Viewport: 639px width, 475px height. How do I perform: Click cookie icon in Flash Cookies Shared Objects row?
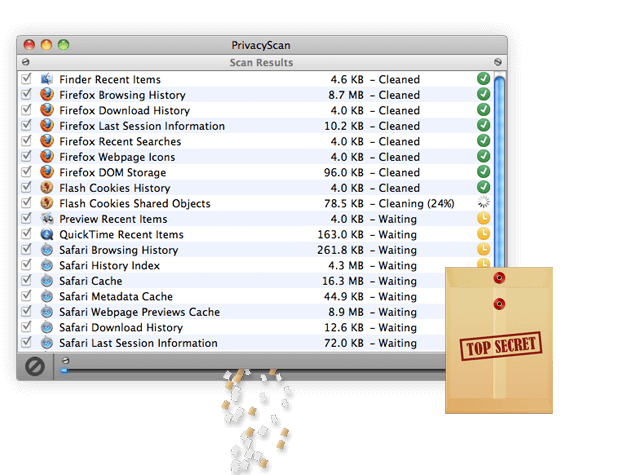[47, 203]
